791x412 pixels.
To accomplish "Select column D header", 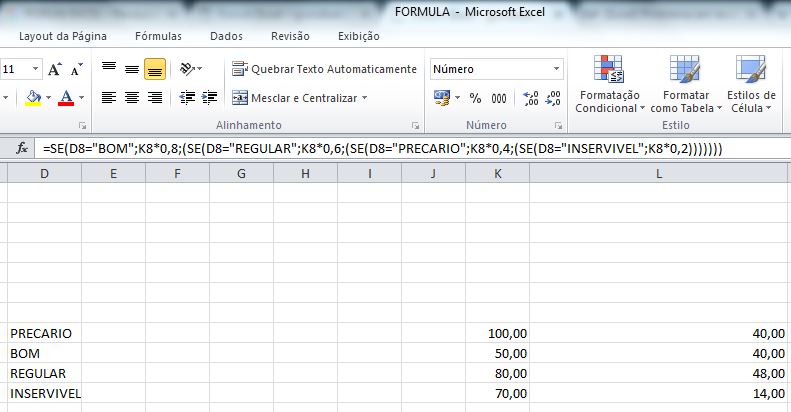I will coord(44,174).
